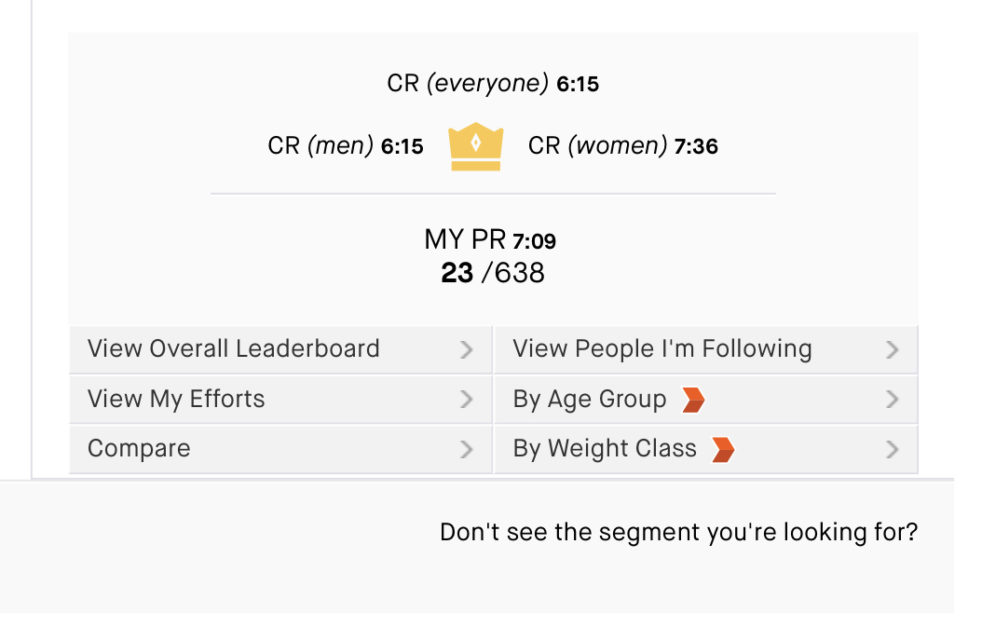Click arrow at end of View My Efforts row
Screen dimensions: 982x626
466,400
